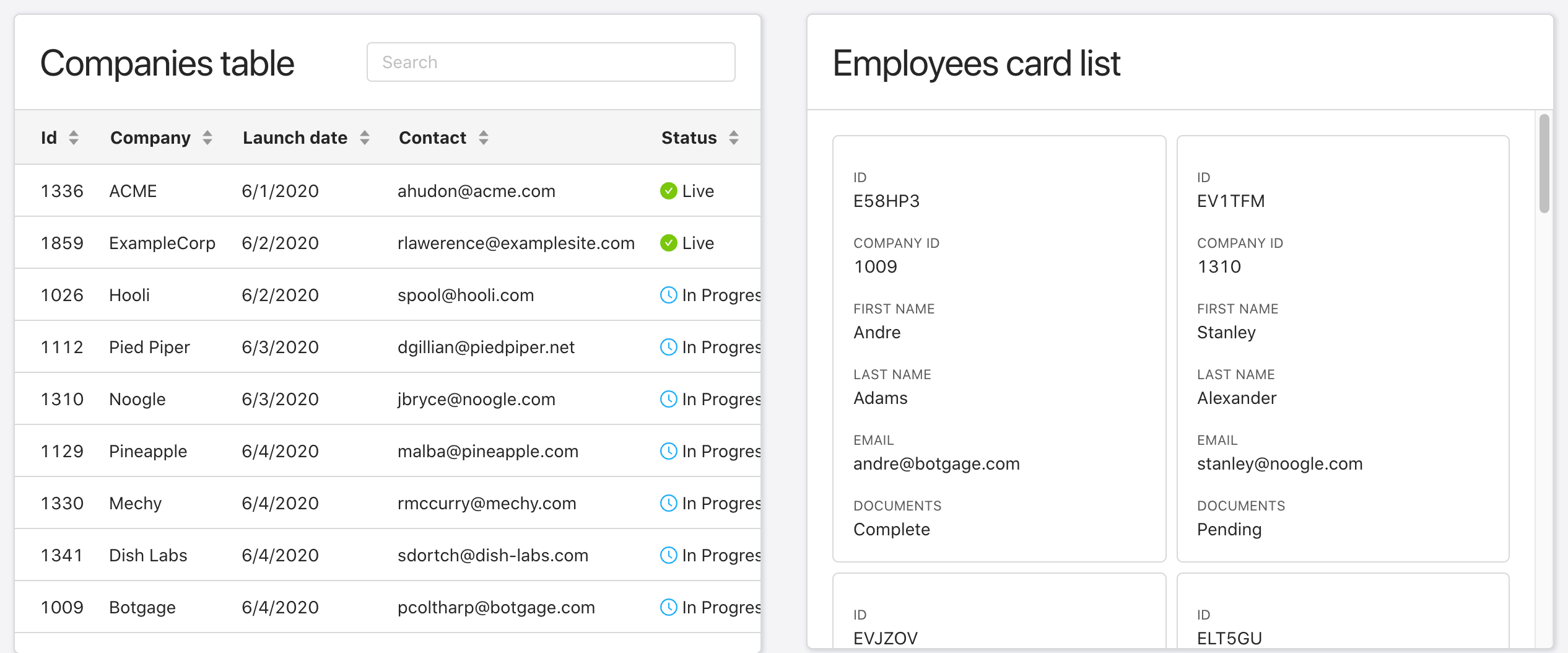Click first name Andre in employee card
This screenshot has width=1568, height=653.
tap(877, 332)
